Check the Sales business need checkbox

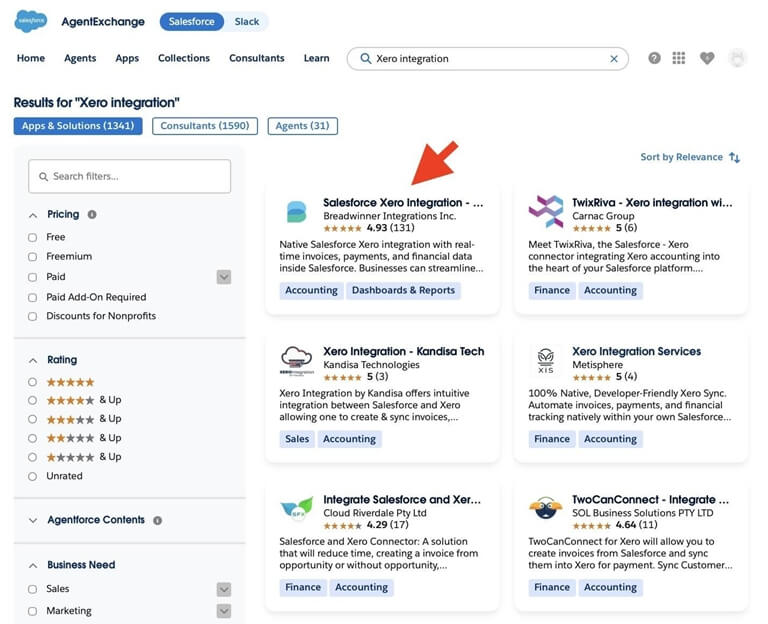(x=32, y=589)
